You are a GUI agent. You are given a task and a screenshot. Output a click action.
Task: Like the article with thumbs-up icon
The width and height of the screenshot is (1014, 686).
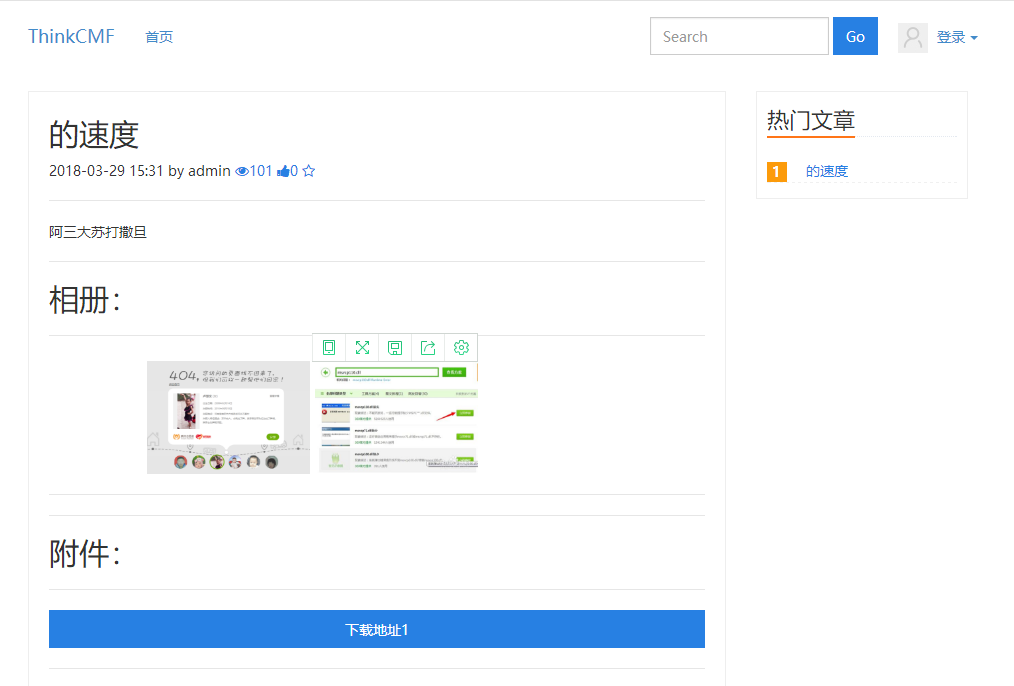click(x=283, y=171)
